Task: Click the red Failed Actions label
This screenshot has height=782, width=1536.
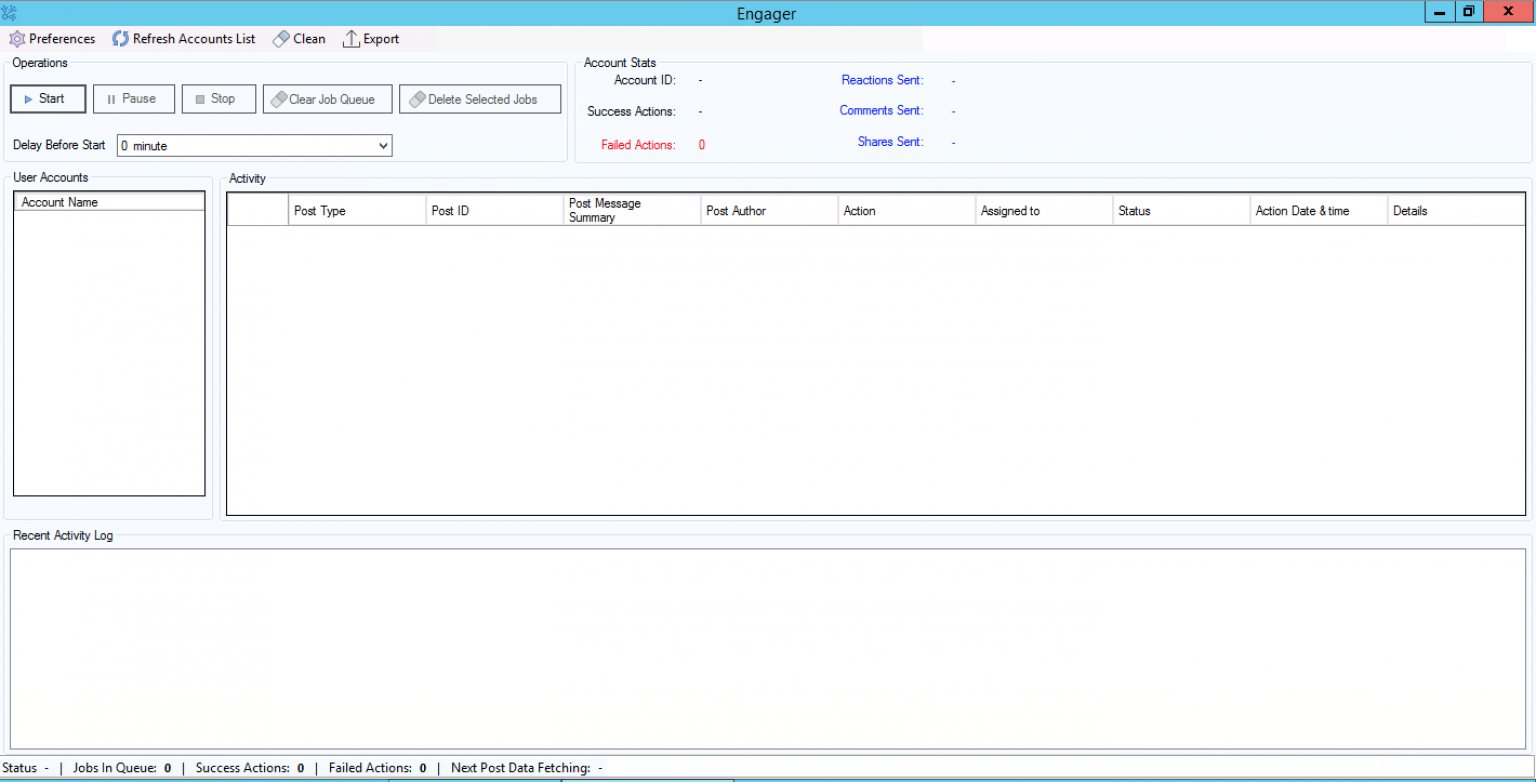Action: point(638,145)
